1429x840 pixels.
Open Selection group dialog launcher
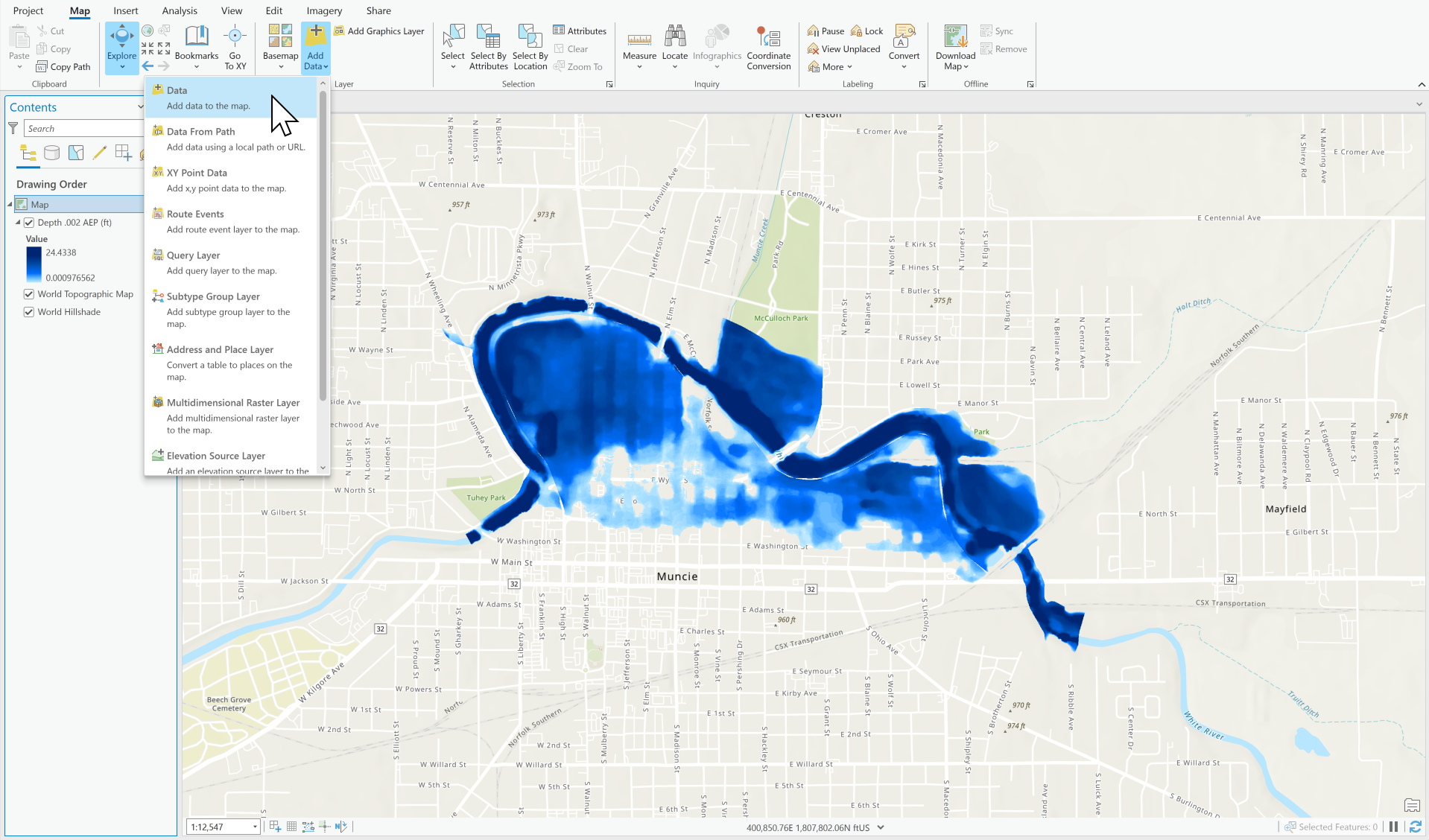(609, 84)
